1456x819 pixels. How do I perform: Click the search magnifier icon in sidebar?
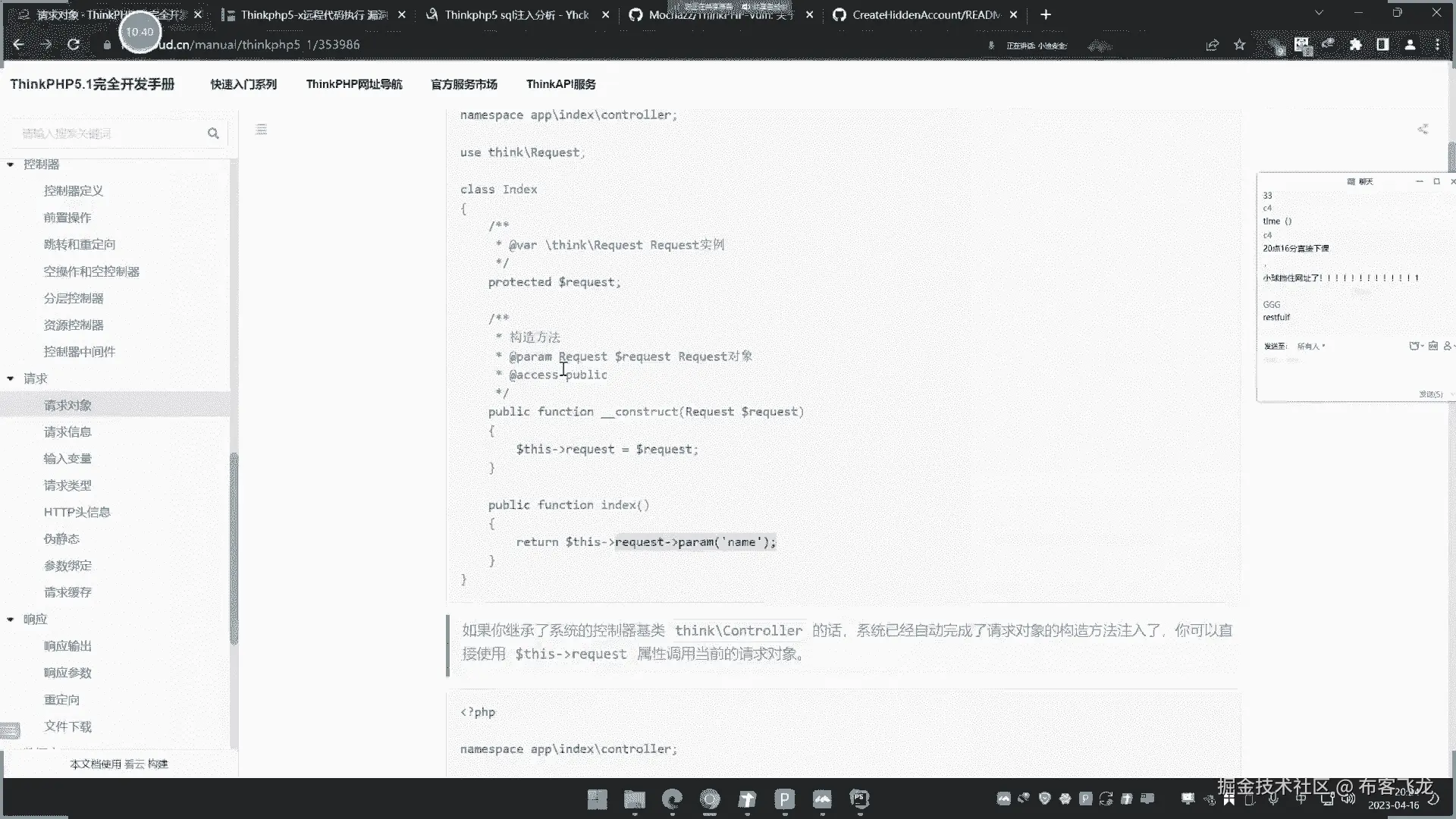(x=213, y=133)
